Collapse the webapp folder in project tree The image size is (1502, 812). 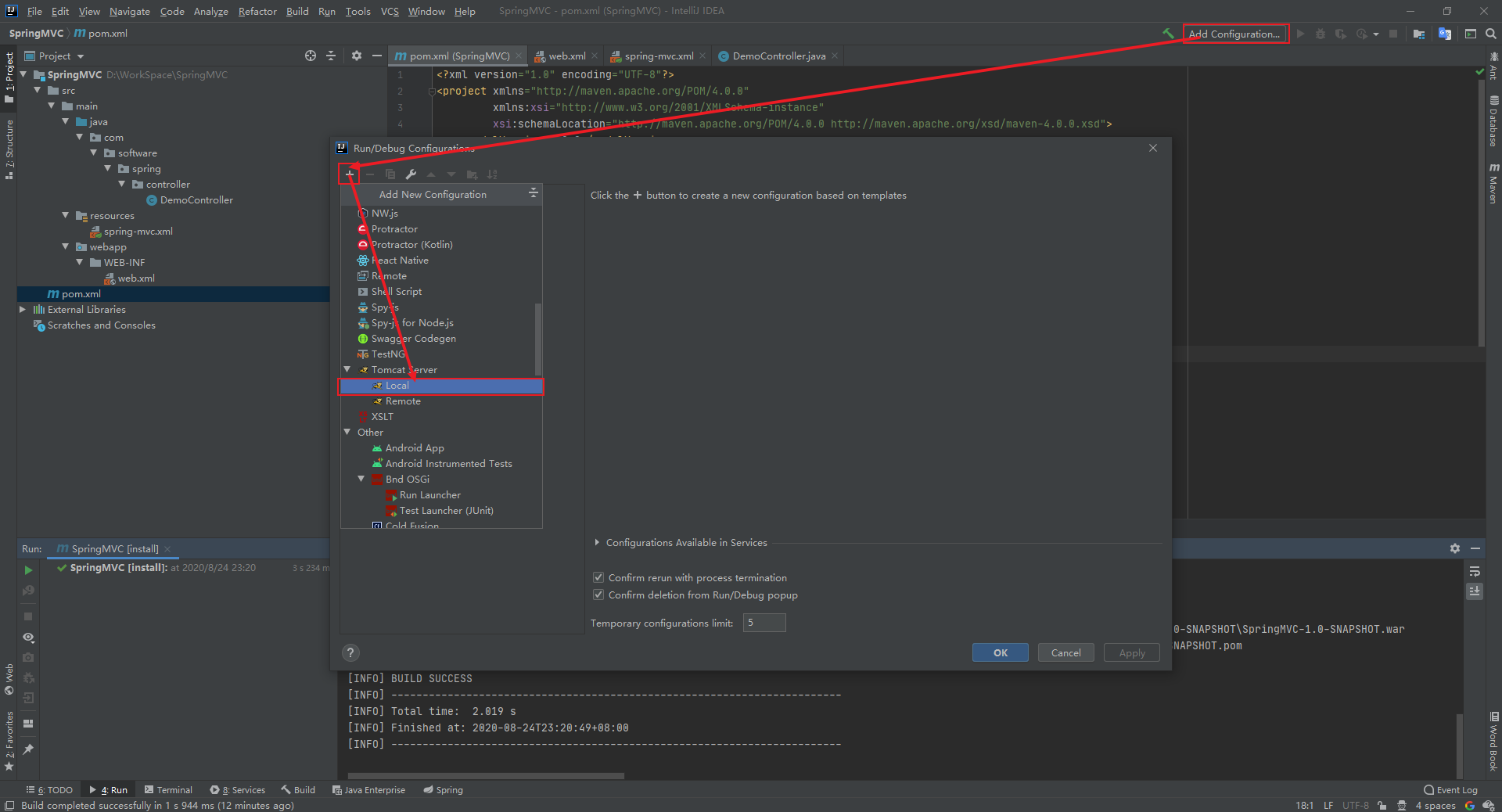coord(66,246)
